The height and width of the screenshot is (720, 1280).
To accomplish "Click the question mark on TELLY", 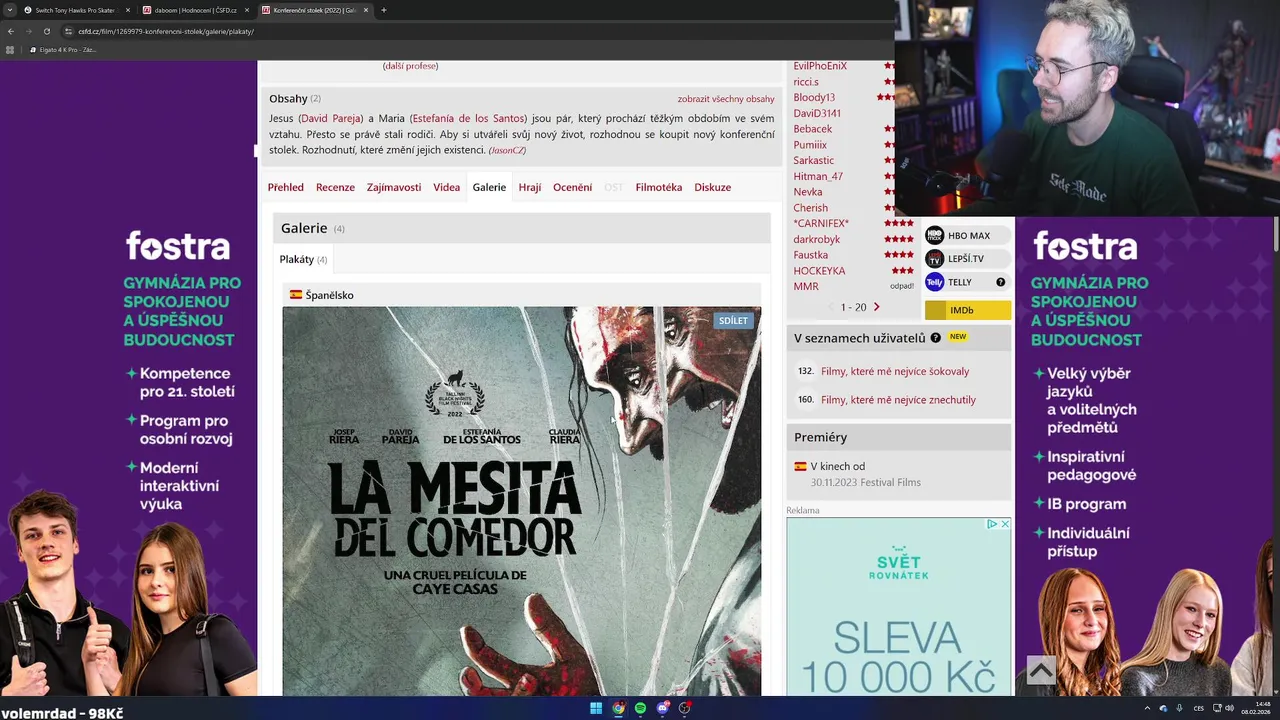I will tap(1000, 283).
